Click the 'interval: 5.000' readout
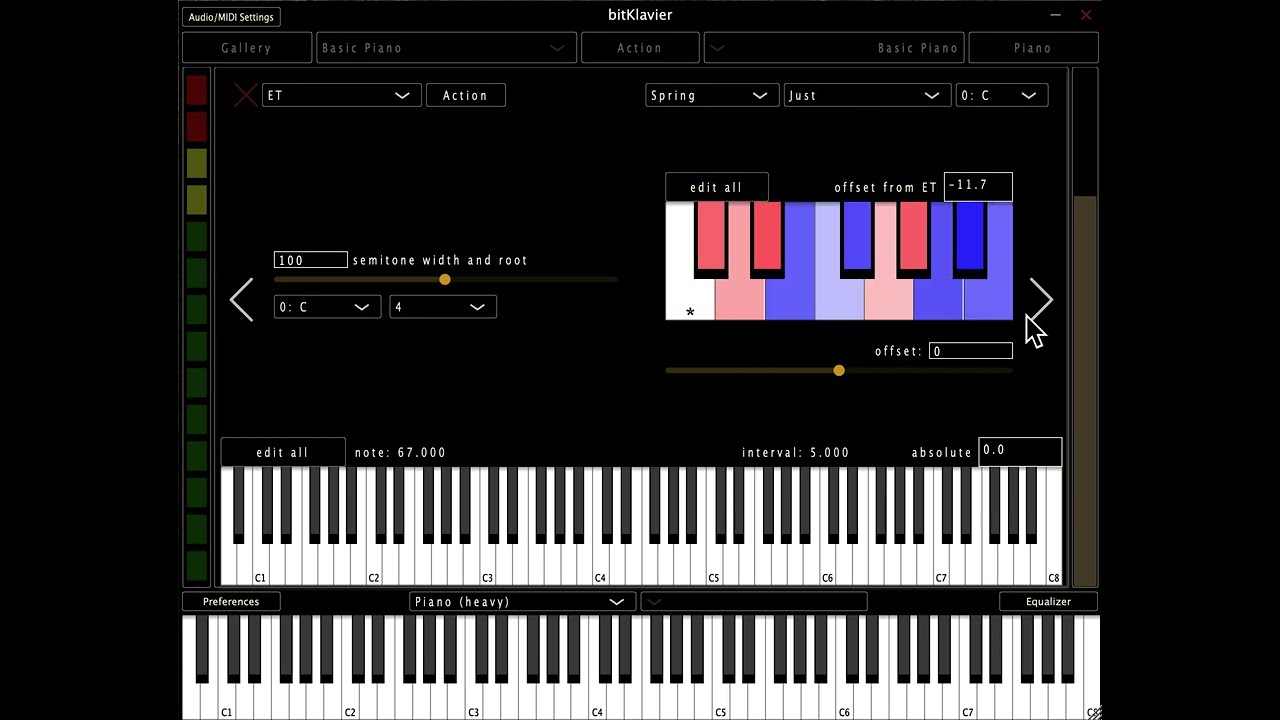This screenshot has width=1280, height=720. [x=796, y=453]
